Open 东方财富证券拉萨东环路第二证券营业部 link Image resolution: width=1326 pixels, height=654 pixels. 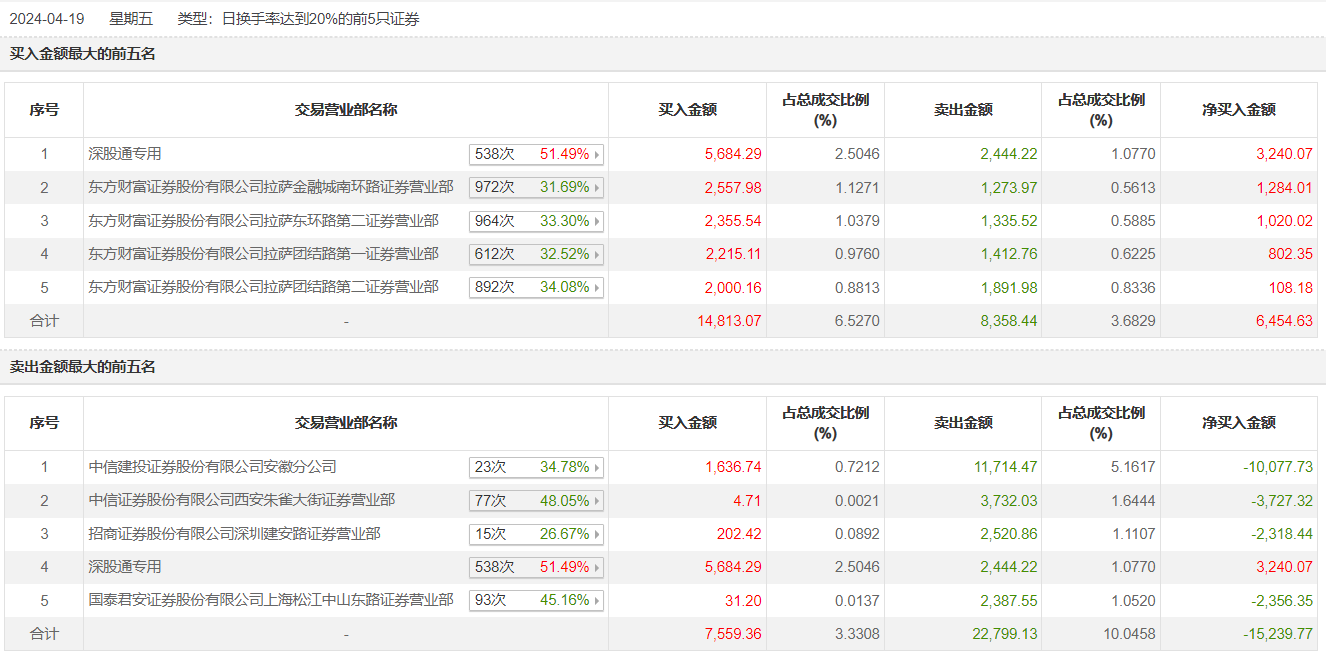coord(263,220)
